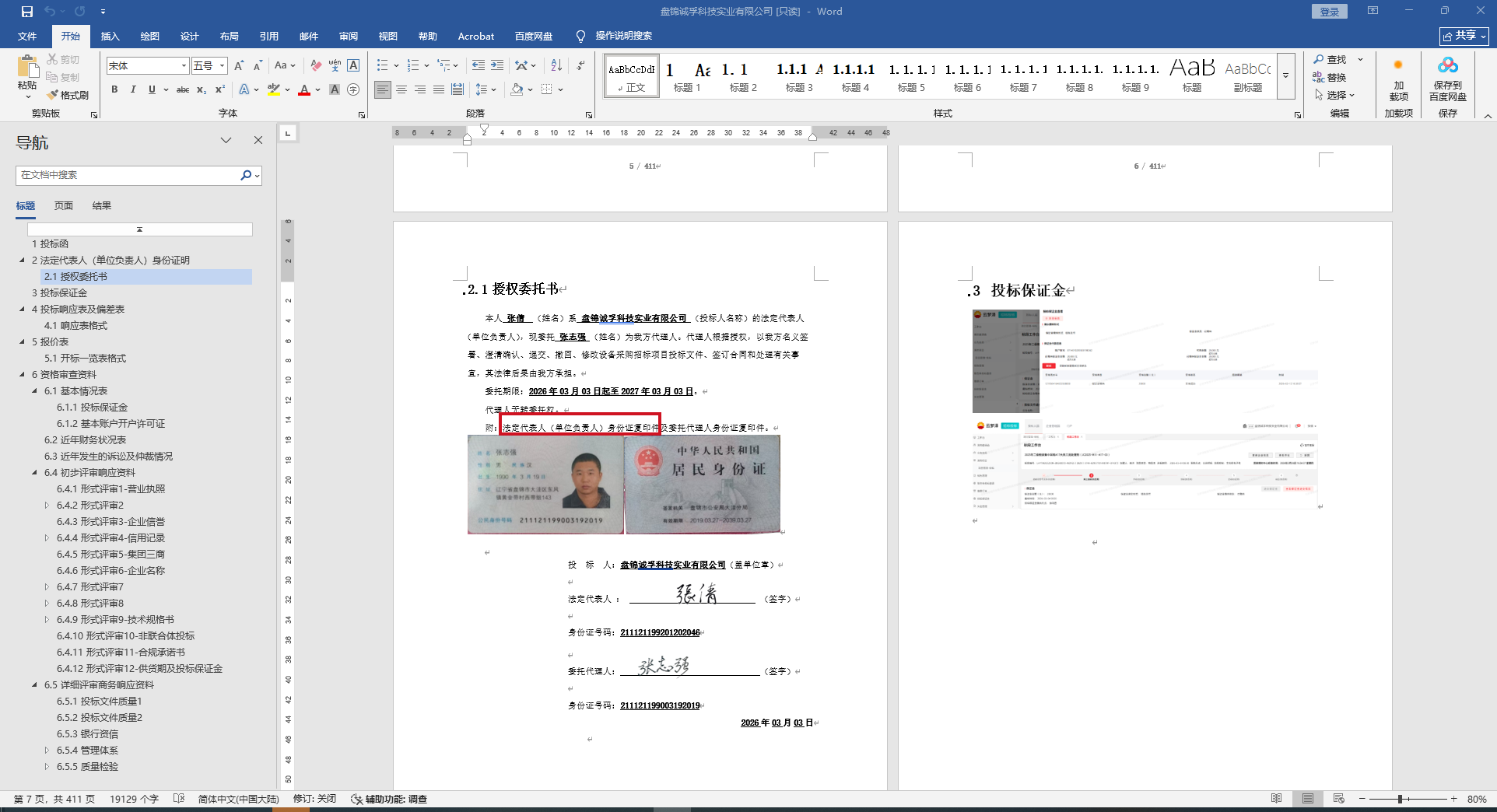Screen dimensions: 1497x812
Task: Click the 登录 button
Action: pos(1329,12)
